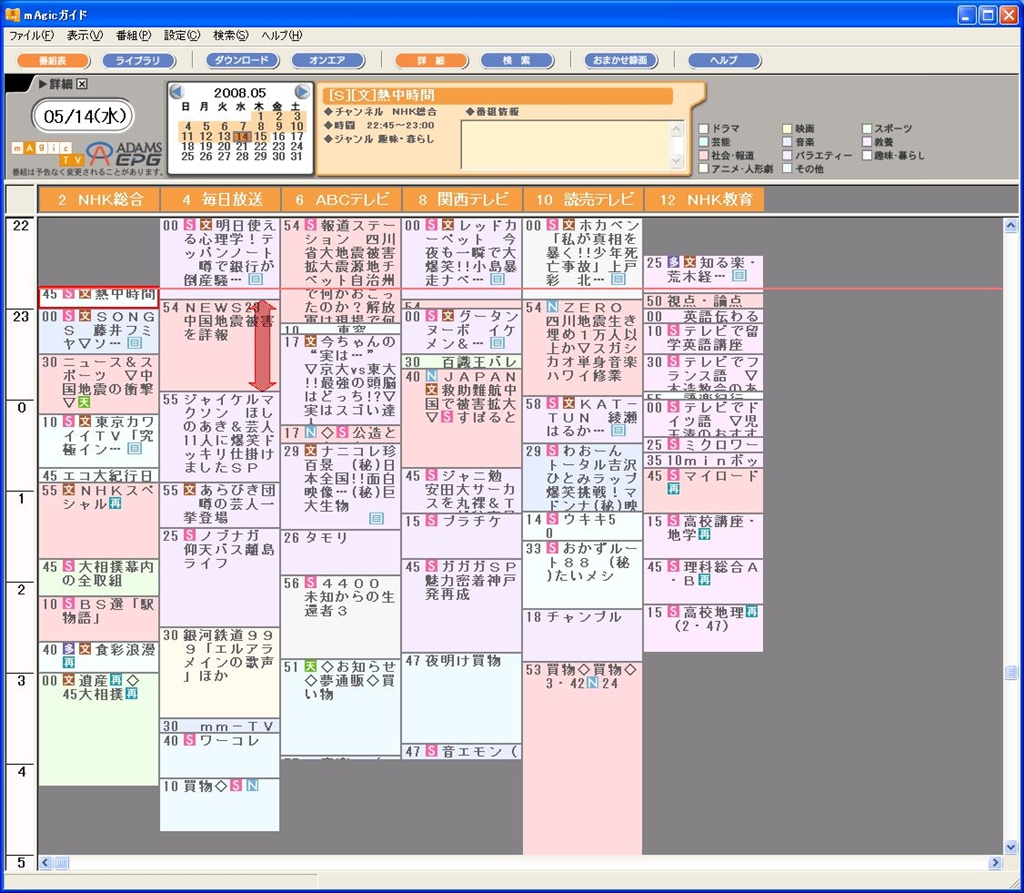Select the 夜明け買物 program cell
The width and height of the screenshot is (1024, 893).
pos(462,698)
